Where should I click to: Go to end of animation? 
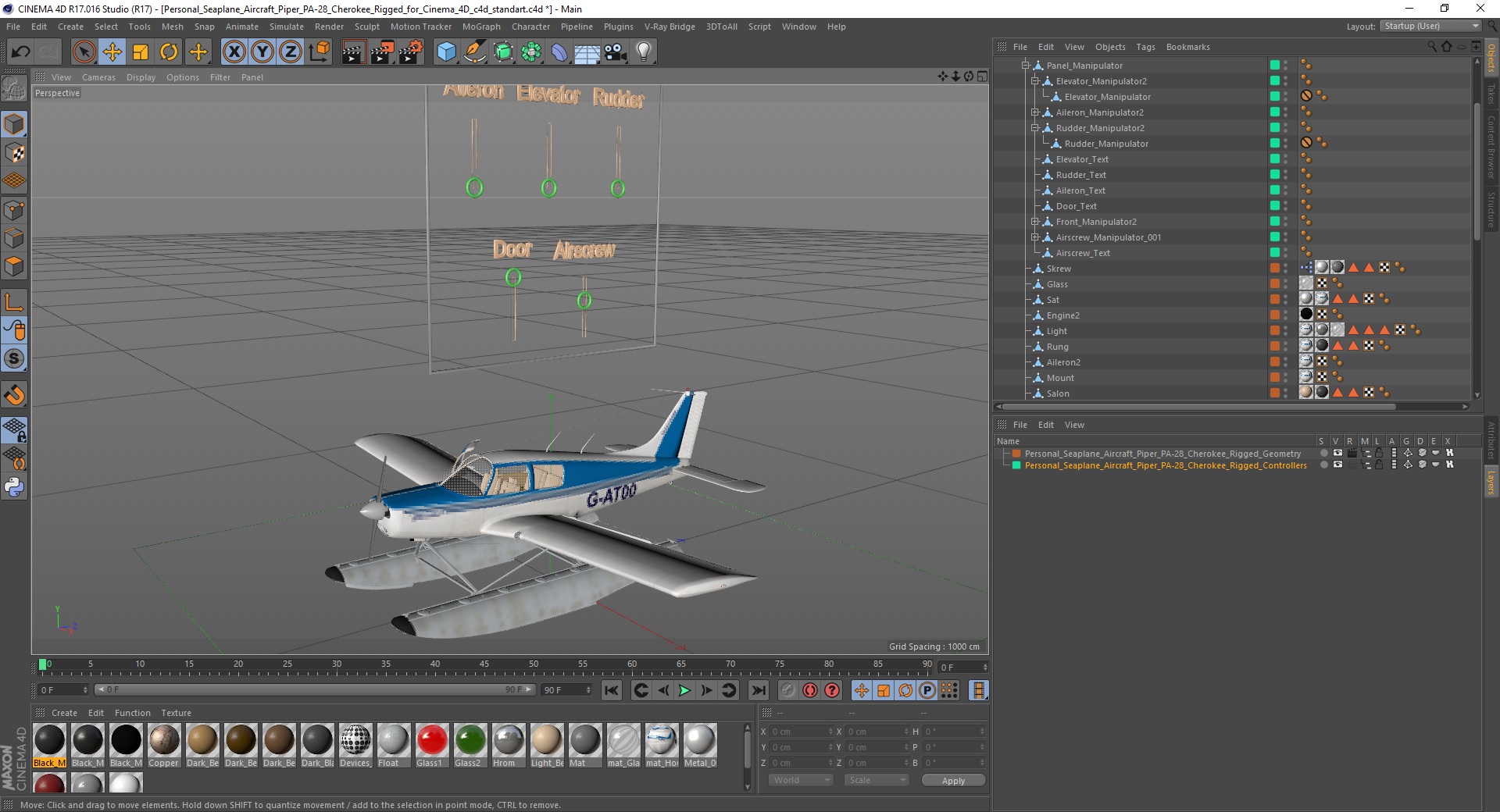tap(758, 690)
